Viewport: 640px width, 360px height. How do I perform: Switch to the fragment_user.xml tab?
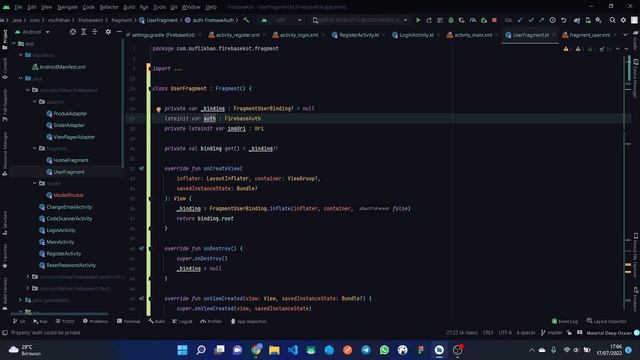(x=589, y=35)
